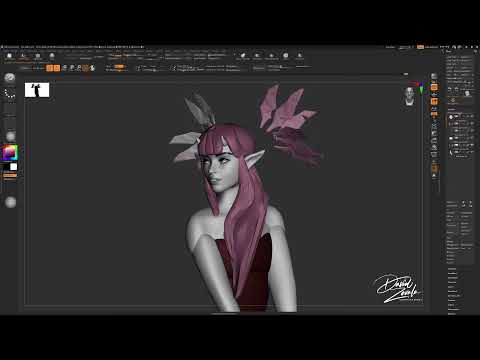Open the dotted stroke type selector

pos(10,94)
